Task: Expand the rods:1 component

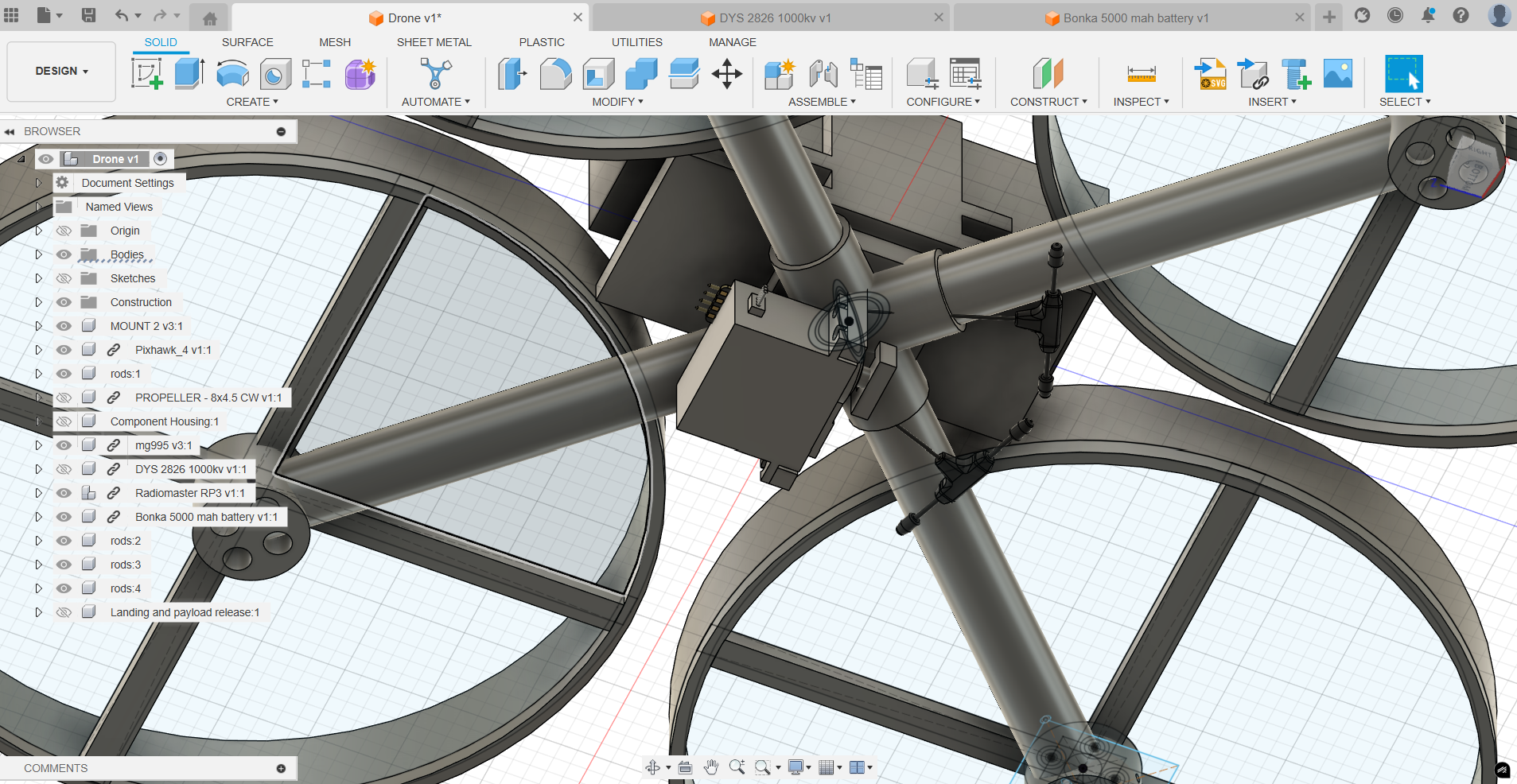Action: click(x=38, y=374)
